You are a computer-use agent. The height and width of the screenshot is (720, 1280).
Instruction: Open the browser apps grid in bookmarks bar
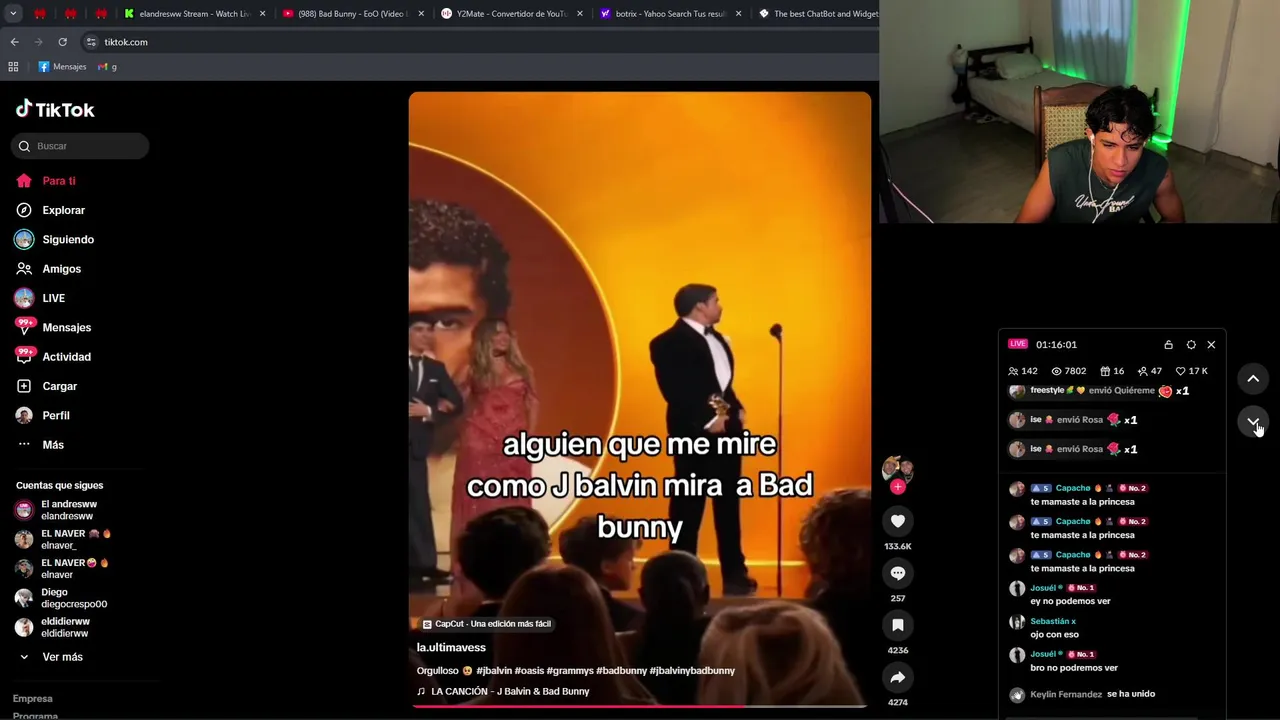(13, 67)
